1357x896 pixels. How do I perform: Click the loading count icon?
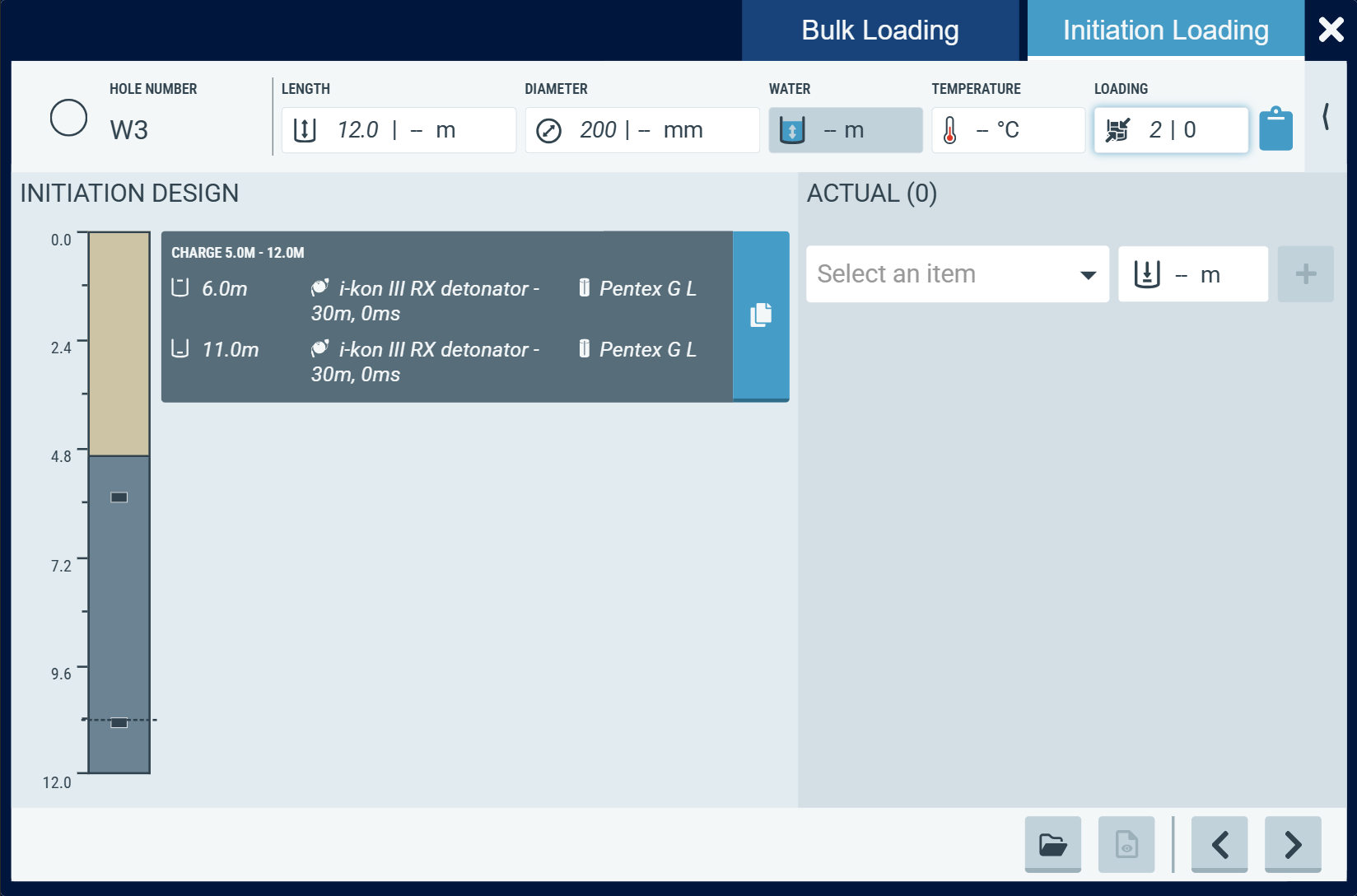pyautogui.click(x=1117, y=130)
